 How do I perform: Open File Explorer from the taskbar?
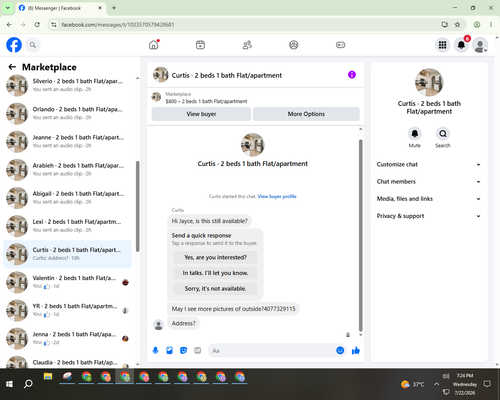tap(48, 377)
